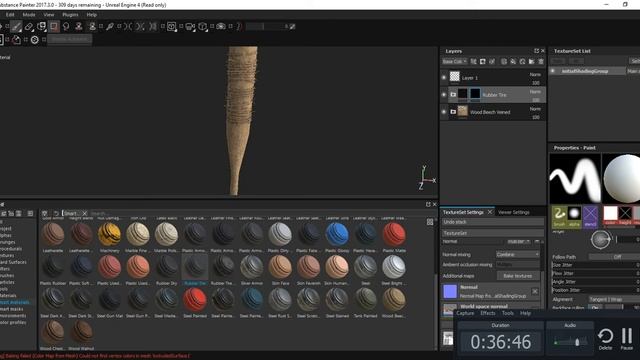640x360 pixels.
Task: Click the Undo stack button
Action: [493, 222]
